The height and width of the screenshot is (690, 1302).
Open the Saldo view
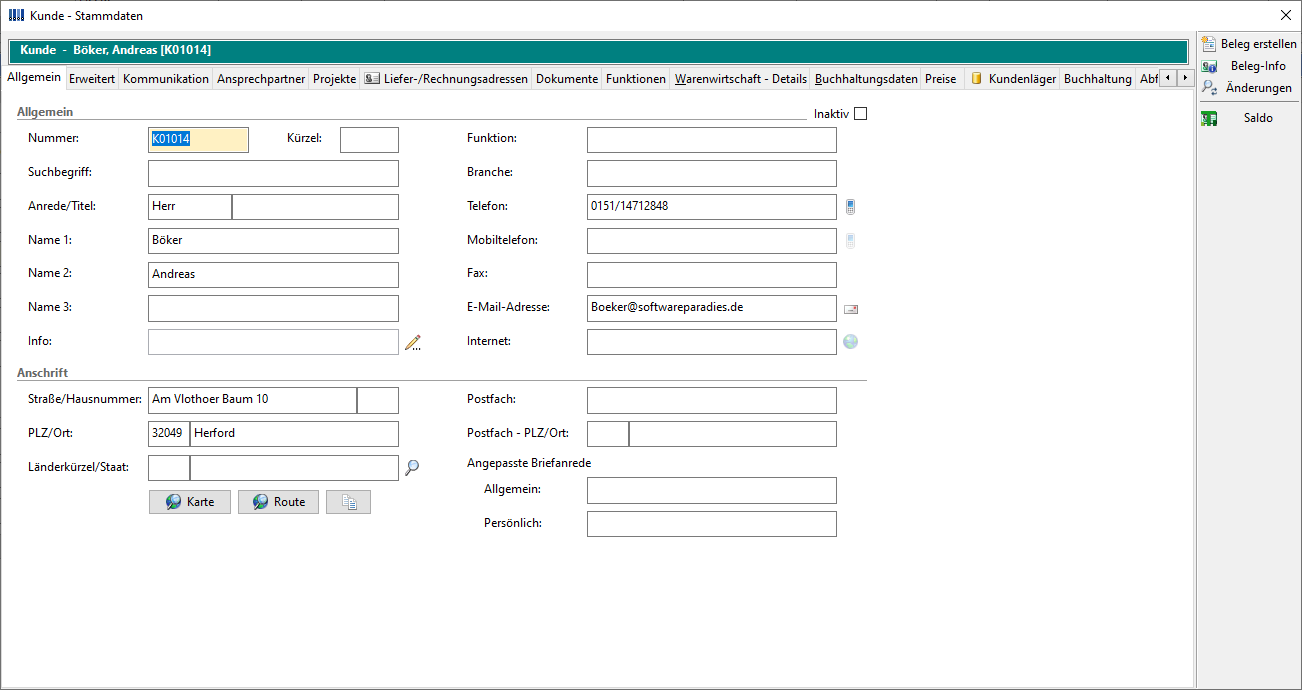pyautogui.click(x=1249, y=118)
